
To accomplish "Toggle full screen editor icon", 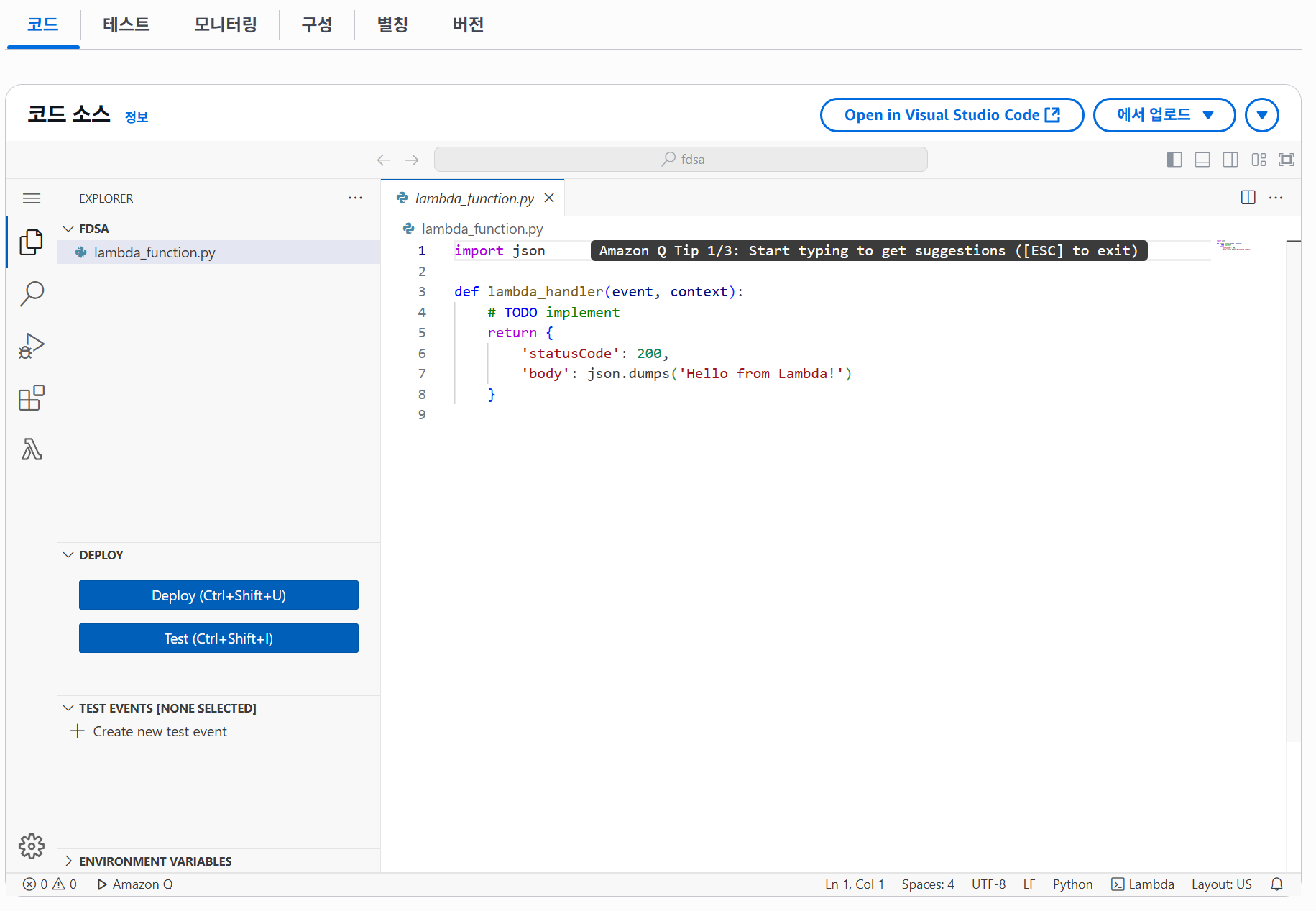I will click(1287, 160).
